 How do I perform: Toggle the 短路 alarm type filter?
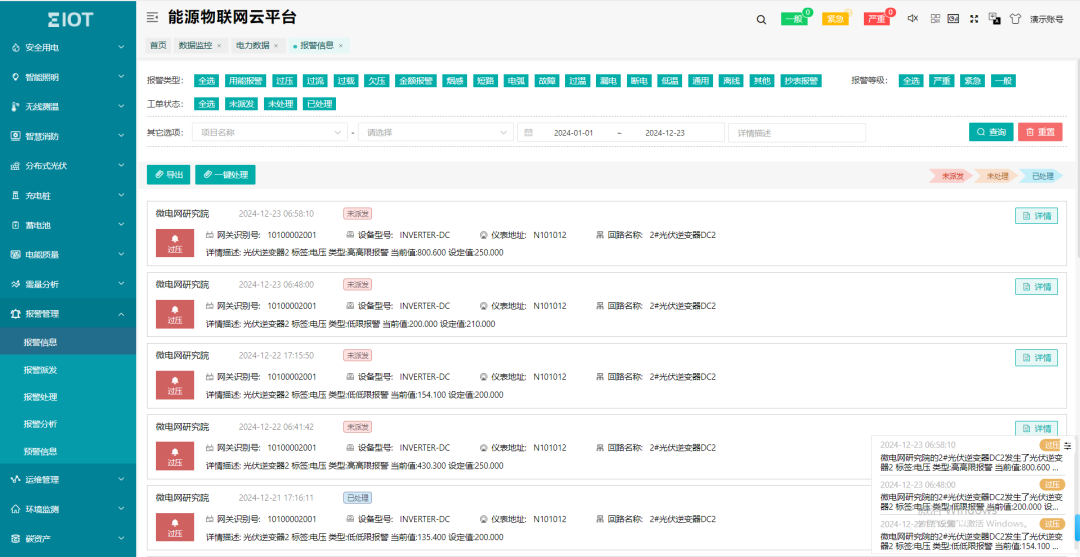(x=486, y=81)
